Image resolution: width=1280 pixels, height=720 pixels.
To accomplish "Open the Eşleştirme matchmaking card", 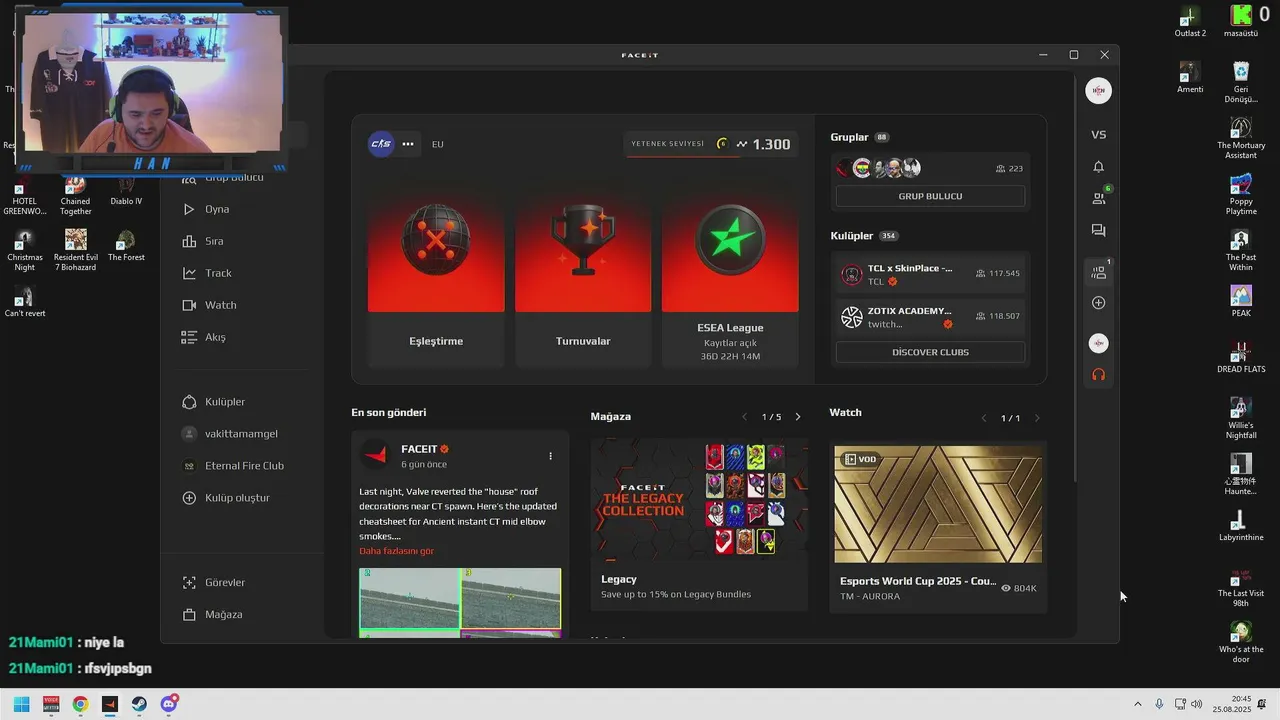I will point(436,273).
